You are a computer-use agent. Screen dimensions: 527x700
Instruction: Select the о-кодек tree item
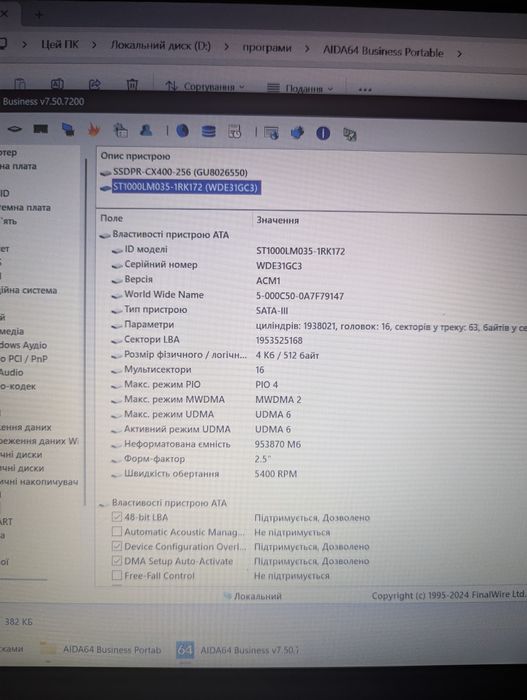coord(18,386)
